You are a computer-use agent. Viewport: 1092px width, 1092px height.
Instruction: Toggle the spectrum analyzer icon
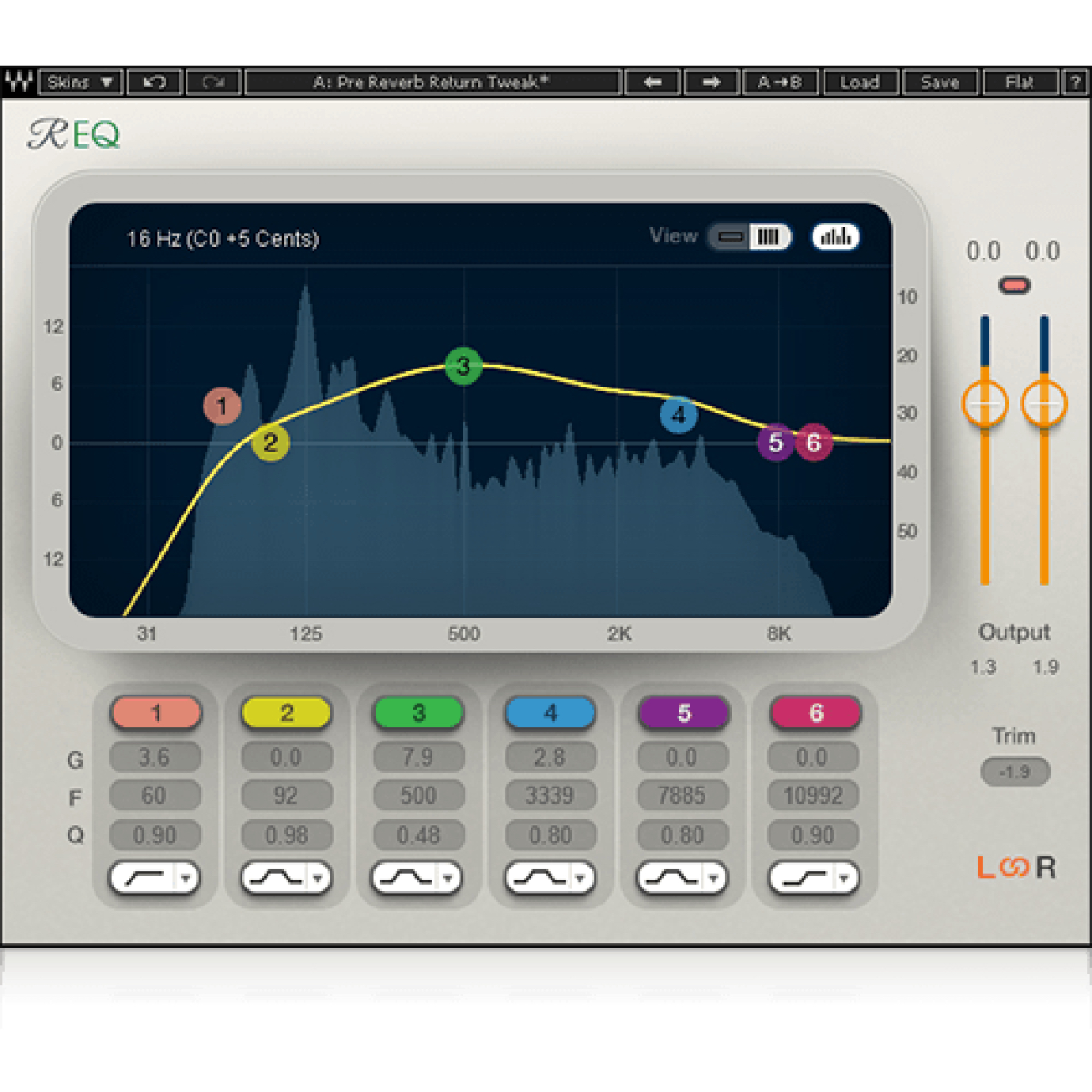click(x=836, y=237)
